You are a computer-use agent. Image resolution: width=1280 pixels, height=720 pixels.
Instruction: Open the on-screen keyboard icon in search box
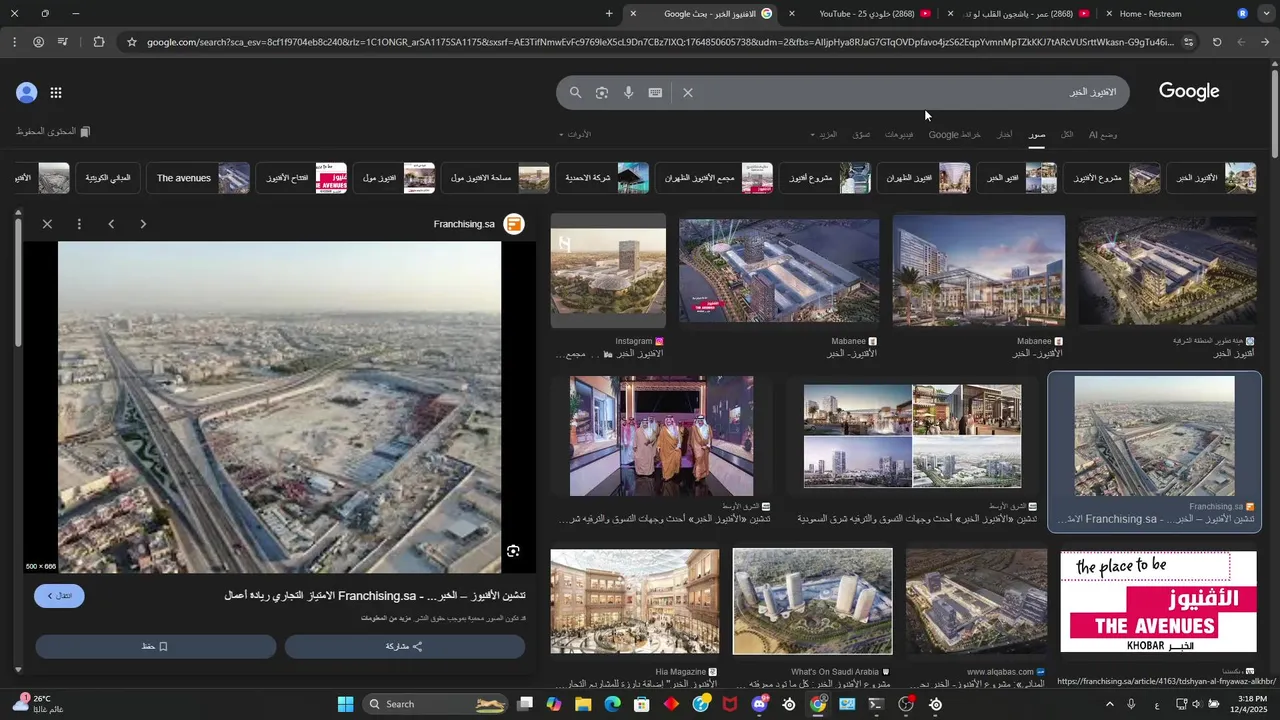(x=655, y=93)
